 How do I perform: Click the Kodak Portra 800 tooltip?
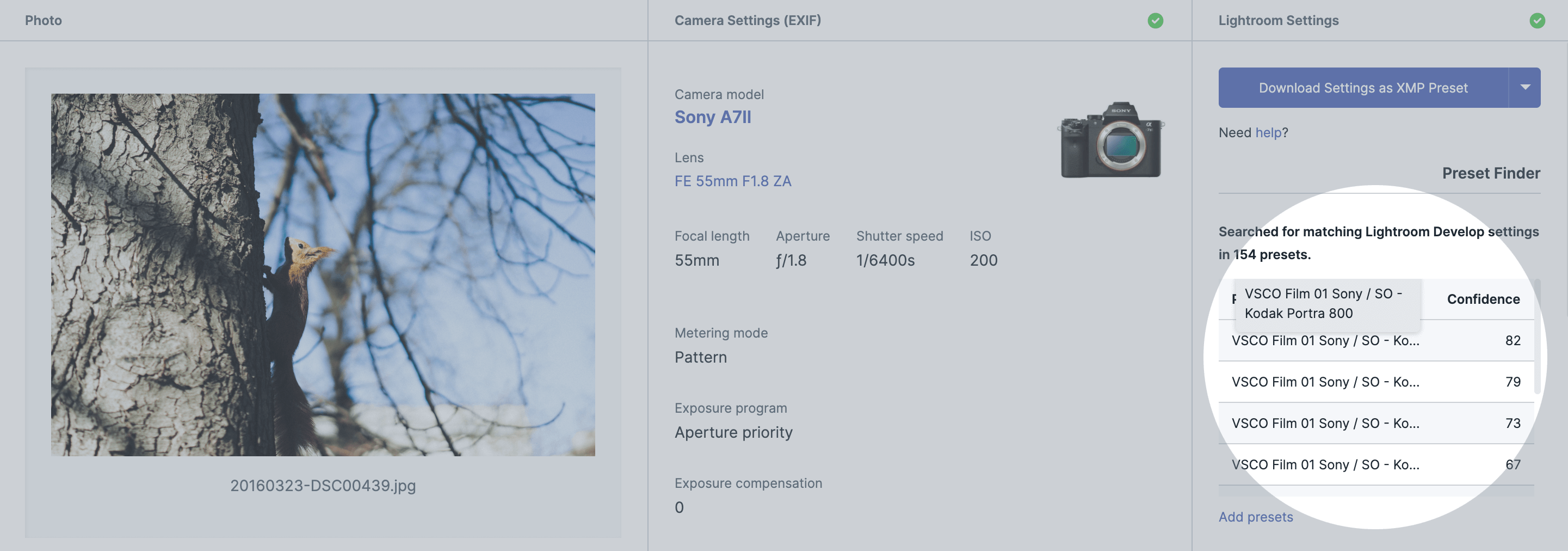pyautogui.click(x=1327, y=303)
